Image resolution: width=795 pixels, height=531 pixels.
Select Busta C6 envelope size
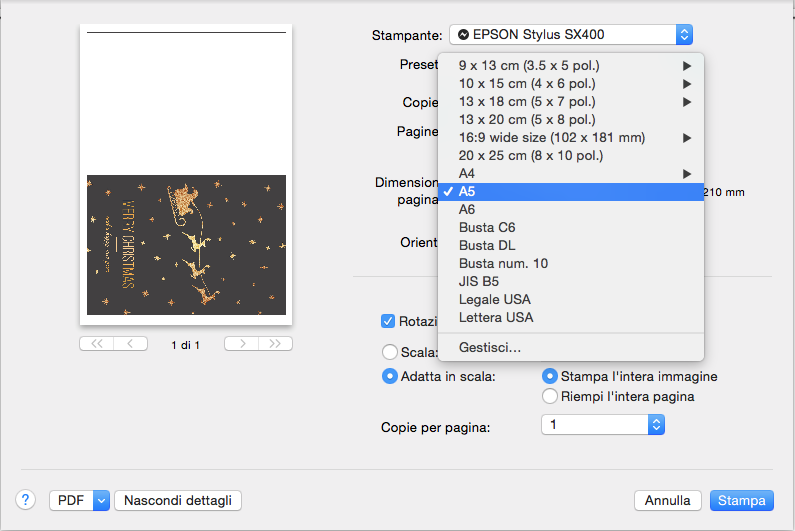pyautogui.click(x=571, y=228)
